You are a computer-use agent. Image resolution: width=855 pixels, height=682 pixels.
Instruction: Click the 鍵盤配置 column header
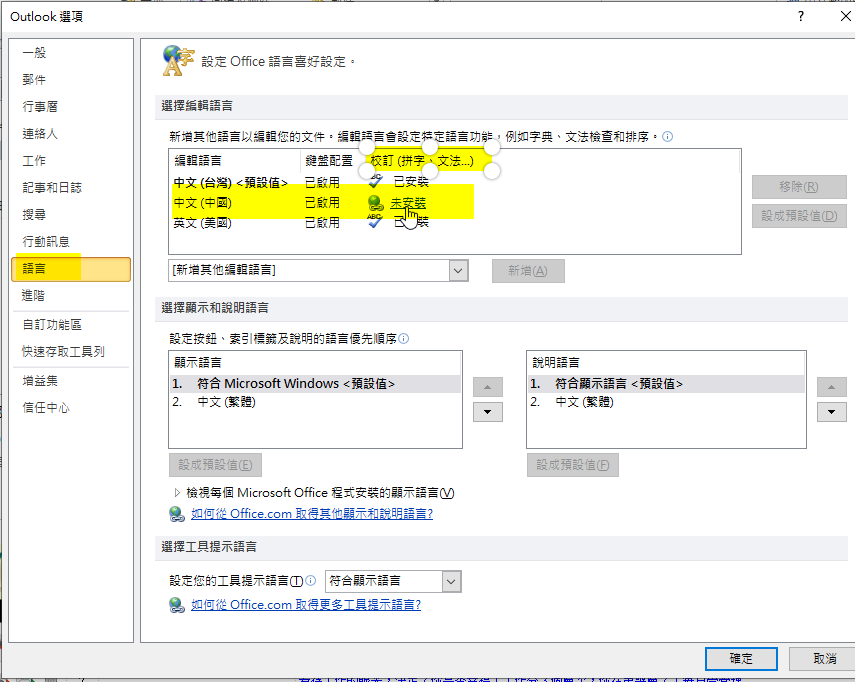tap(329, 161)
